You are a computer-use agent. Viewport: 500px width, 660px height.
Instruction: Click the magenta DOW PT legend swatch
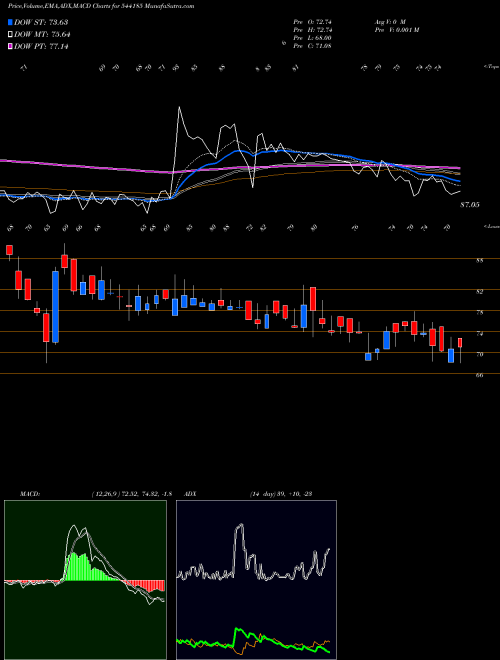pos(11,47)
